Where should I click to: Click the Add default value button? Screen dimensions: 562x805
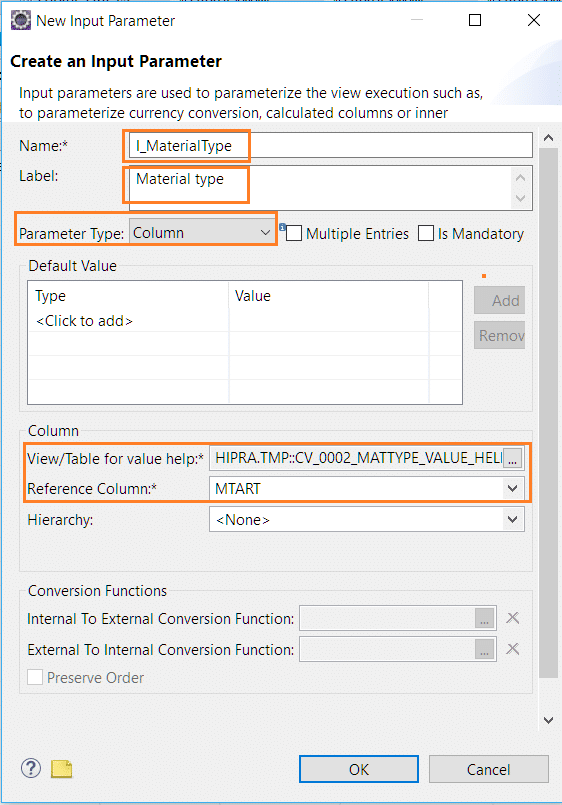499,300
